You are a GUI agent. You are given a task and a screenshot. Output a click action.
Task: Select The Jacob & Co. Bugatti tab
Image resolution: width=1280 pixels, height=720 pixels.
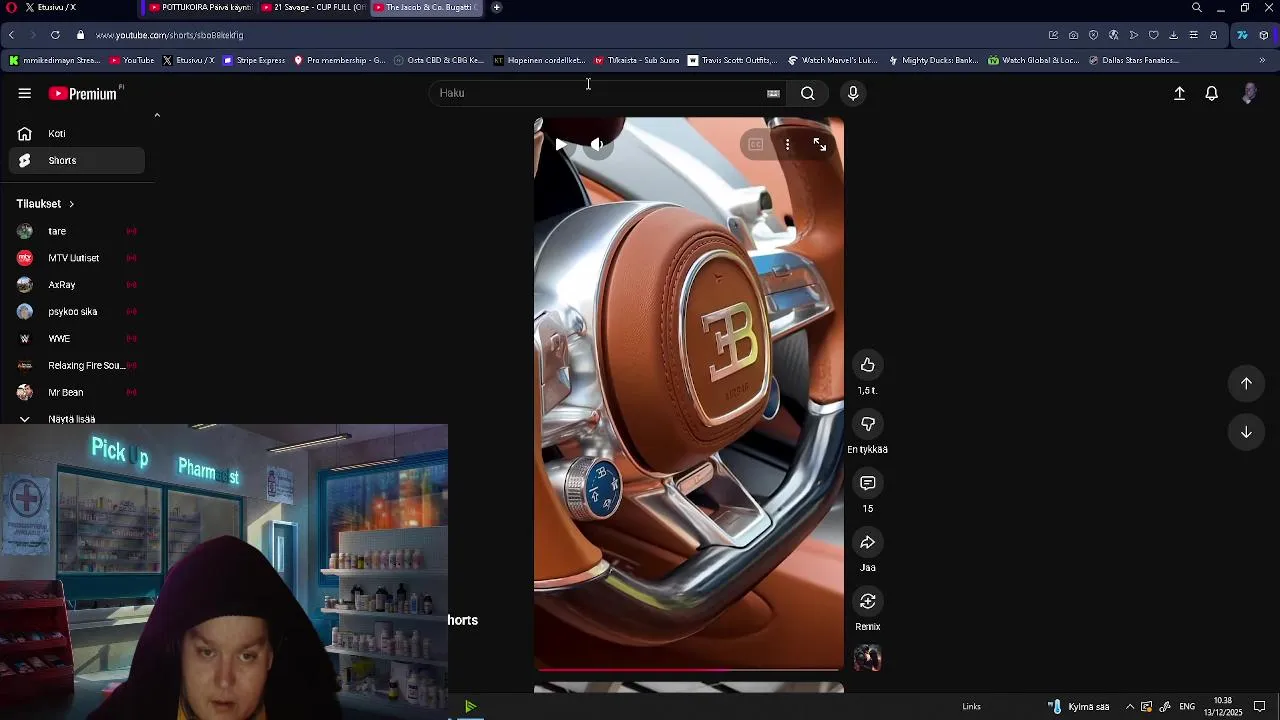point(427,7)
